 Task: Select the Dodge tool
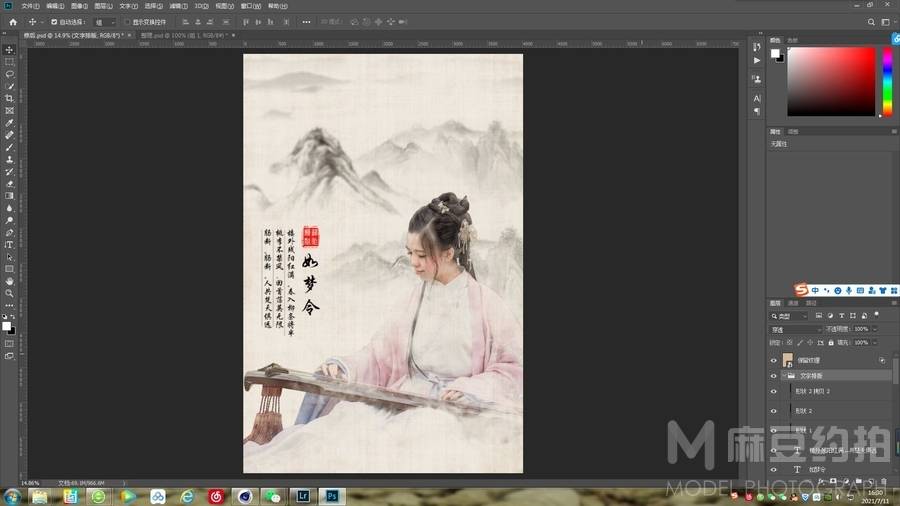click(x=9, y=220)
